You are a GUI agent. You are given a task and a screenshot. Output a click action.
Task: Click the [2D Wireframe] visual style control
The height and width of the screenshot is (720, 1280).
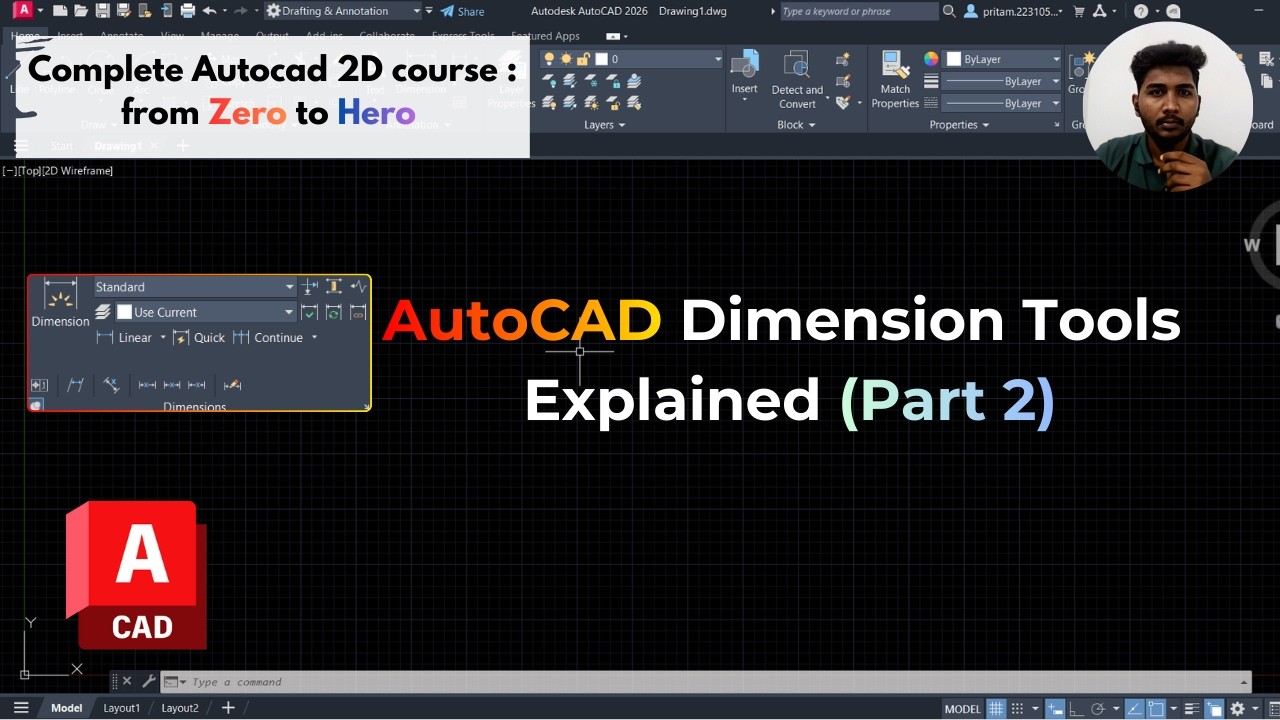click(x=78, y=171)
